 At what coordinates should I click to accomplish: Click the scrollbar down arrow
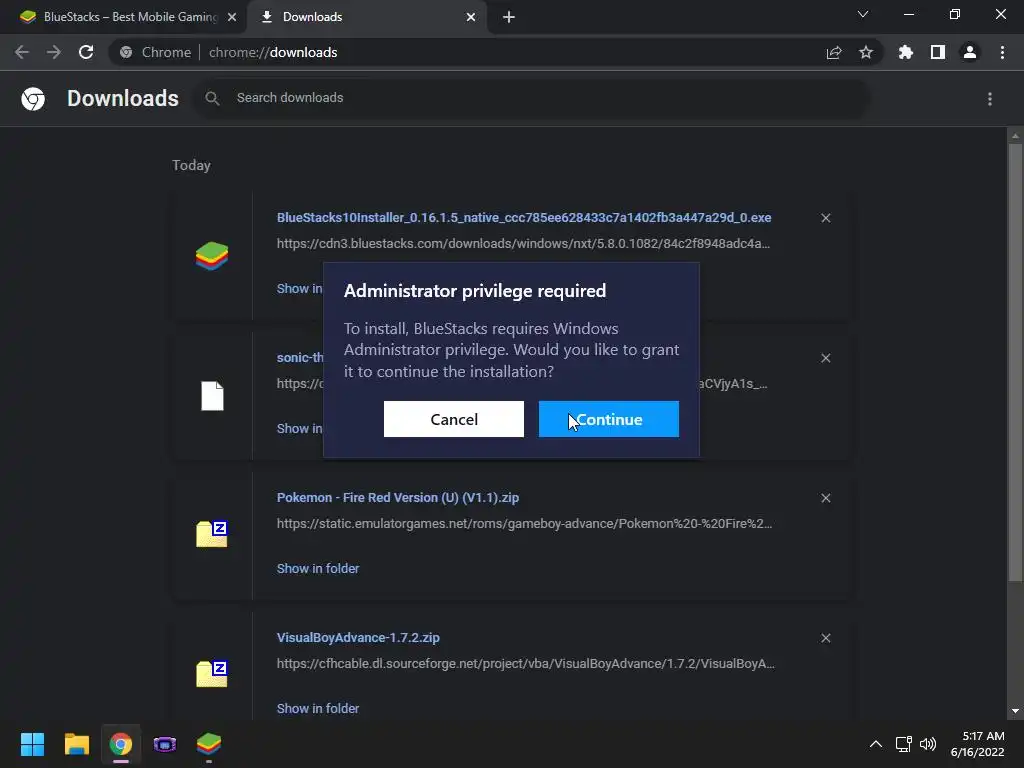[1015, 711]
